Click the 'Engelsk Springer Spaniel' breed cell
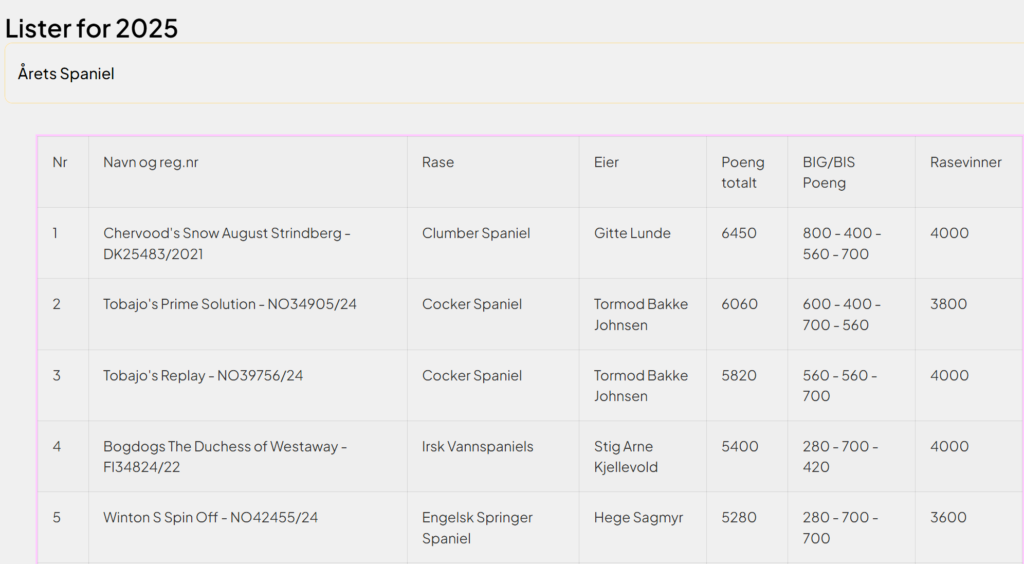Screen dimensions: 1024x564 click(477, 527)
